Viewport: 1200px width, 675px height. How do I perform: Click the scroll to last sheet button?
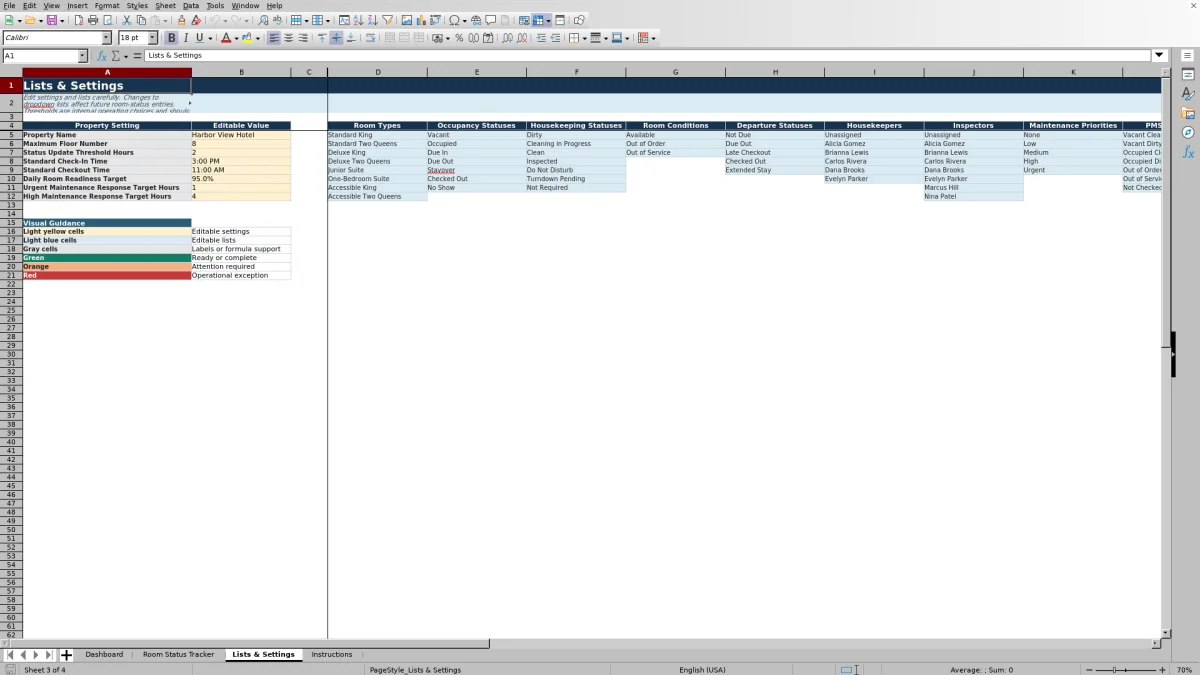pyautogui.click(x=48, y=655)
